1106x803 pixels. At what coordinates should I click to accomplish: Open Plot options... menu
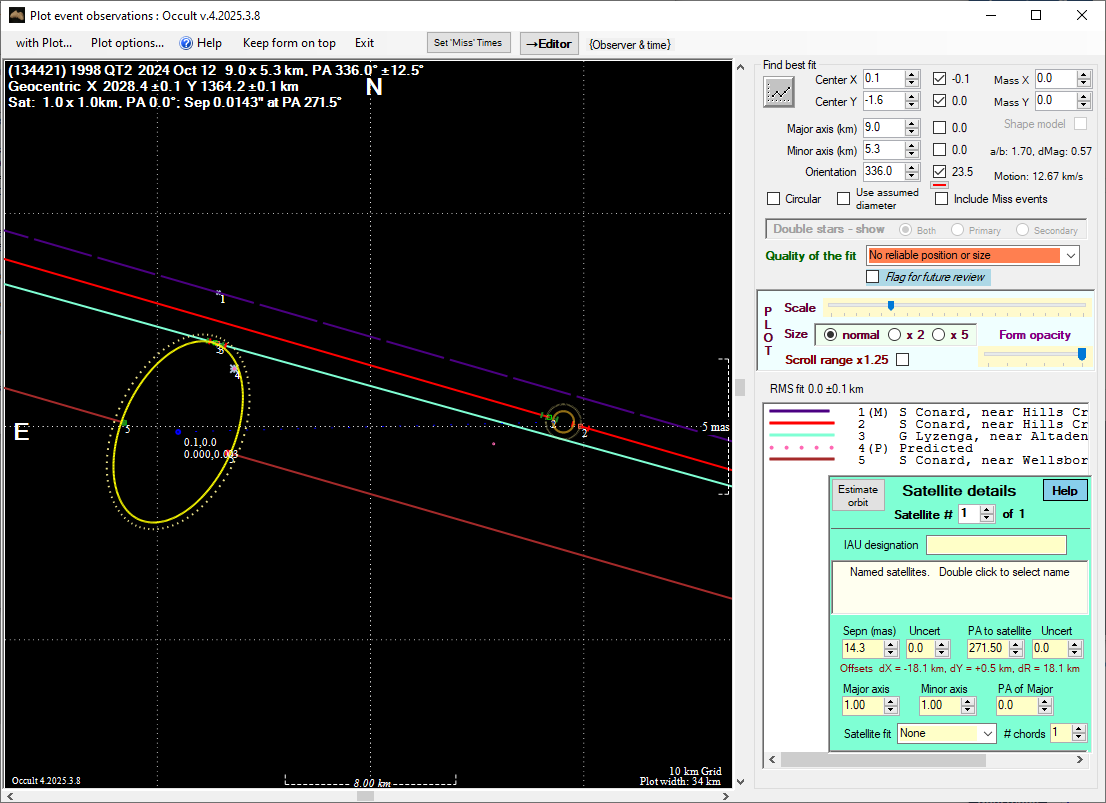[127, 43]
